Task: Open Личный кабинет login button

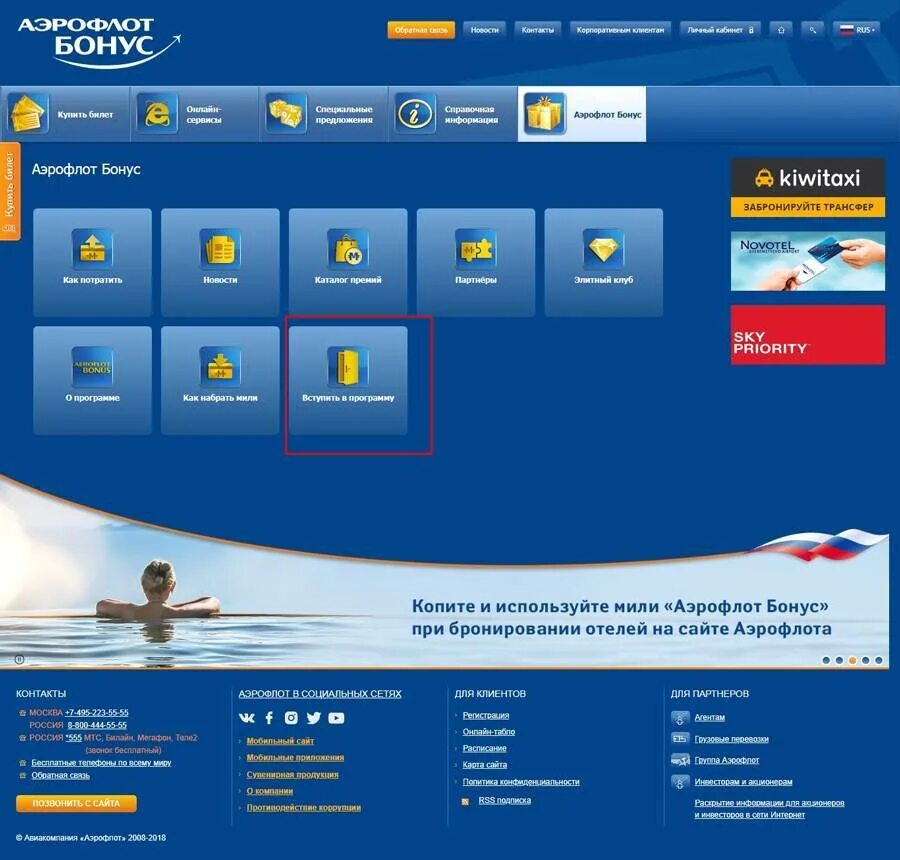Action: pos(720,30)
